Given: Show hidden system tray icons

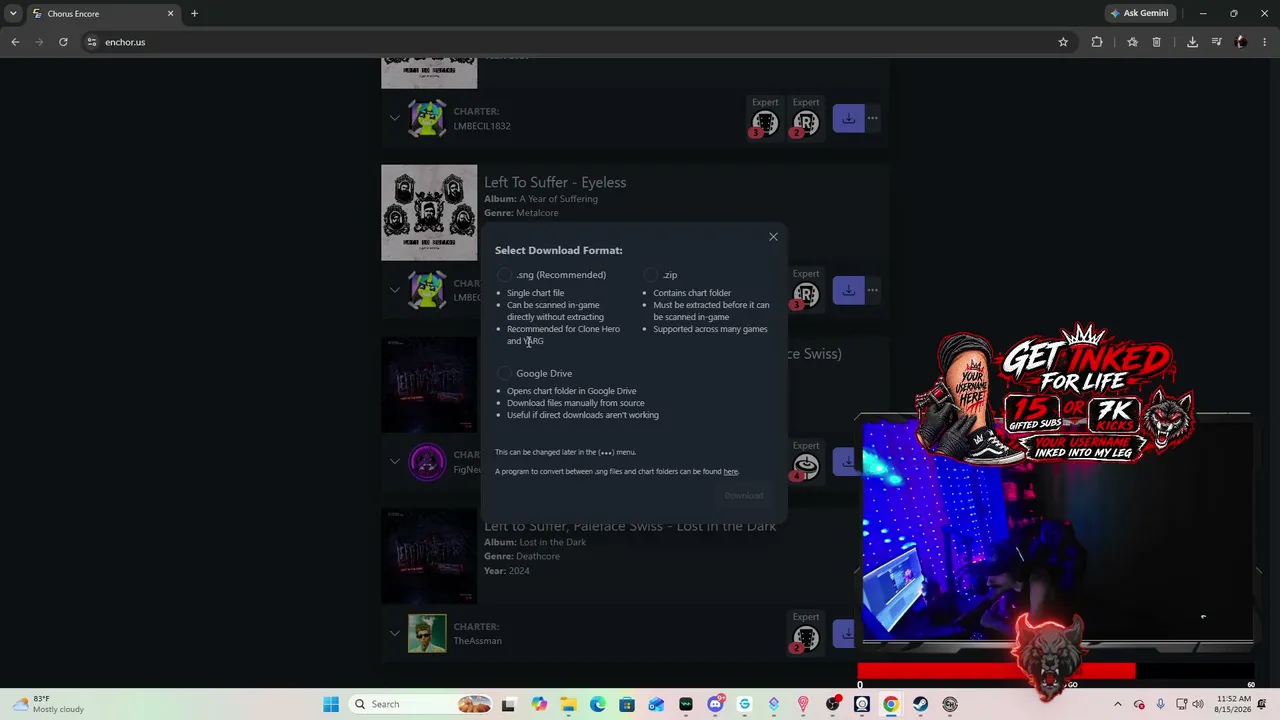Looking at the screenshot, I should pyautogui.click(x=1118, y=704).
